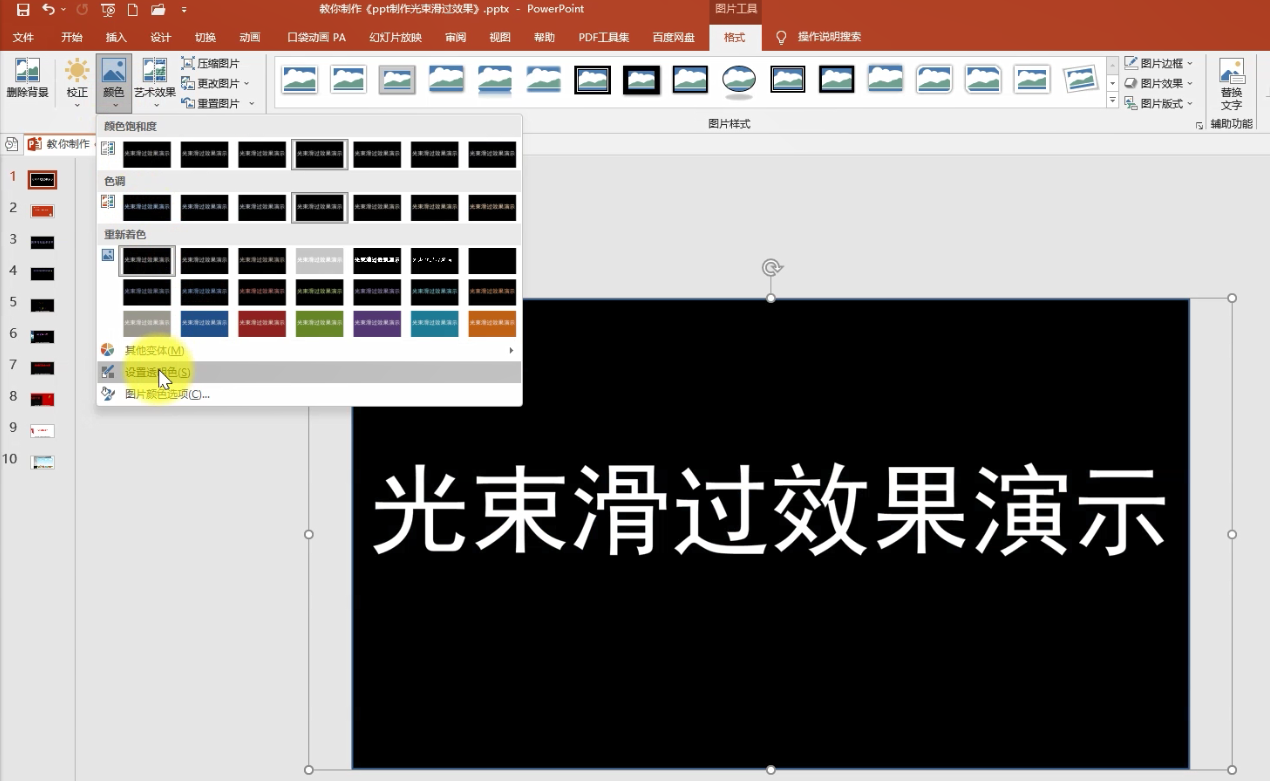Choose the blue recolor swatch in bottom row
This screenshot has height=781, width=1270.
coord(204,323)
